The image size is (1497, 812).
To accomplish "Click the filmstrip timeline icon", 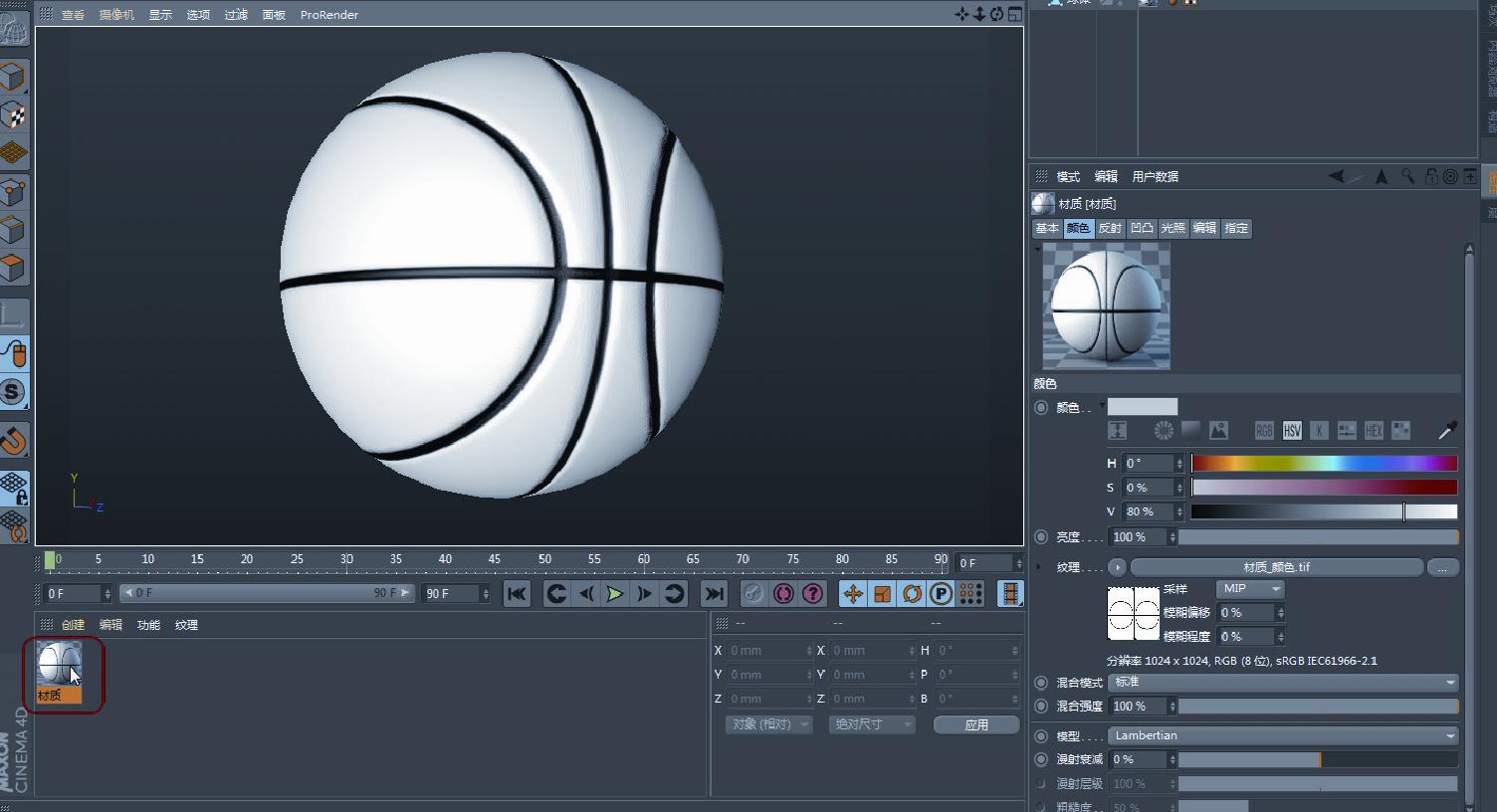I will [x=1010, y=594].
